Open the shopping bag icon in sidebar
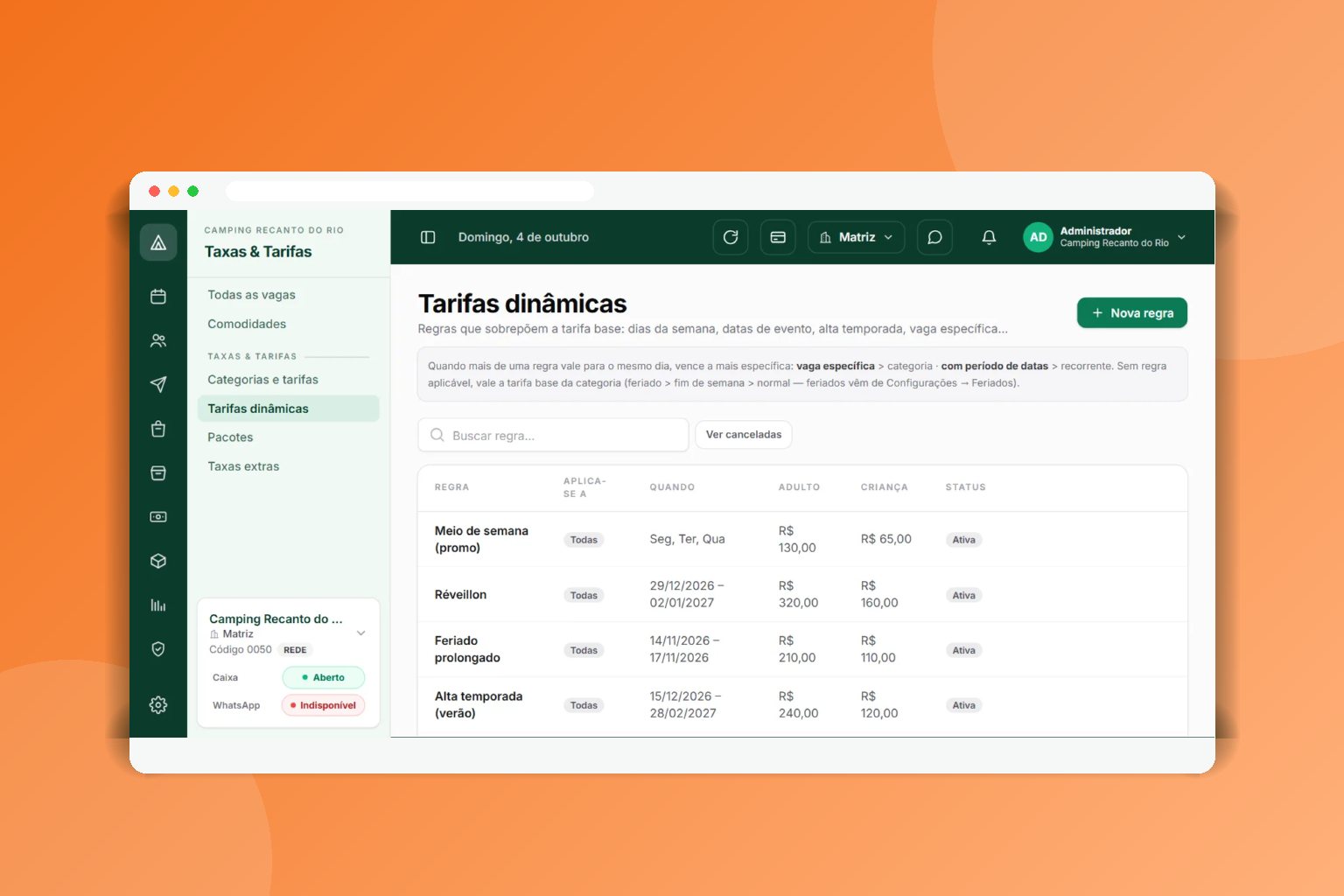Image resolution: width=1344 pixels, height=896 pixels. tap(158, 429)
